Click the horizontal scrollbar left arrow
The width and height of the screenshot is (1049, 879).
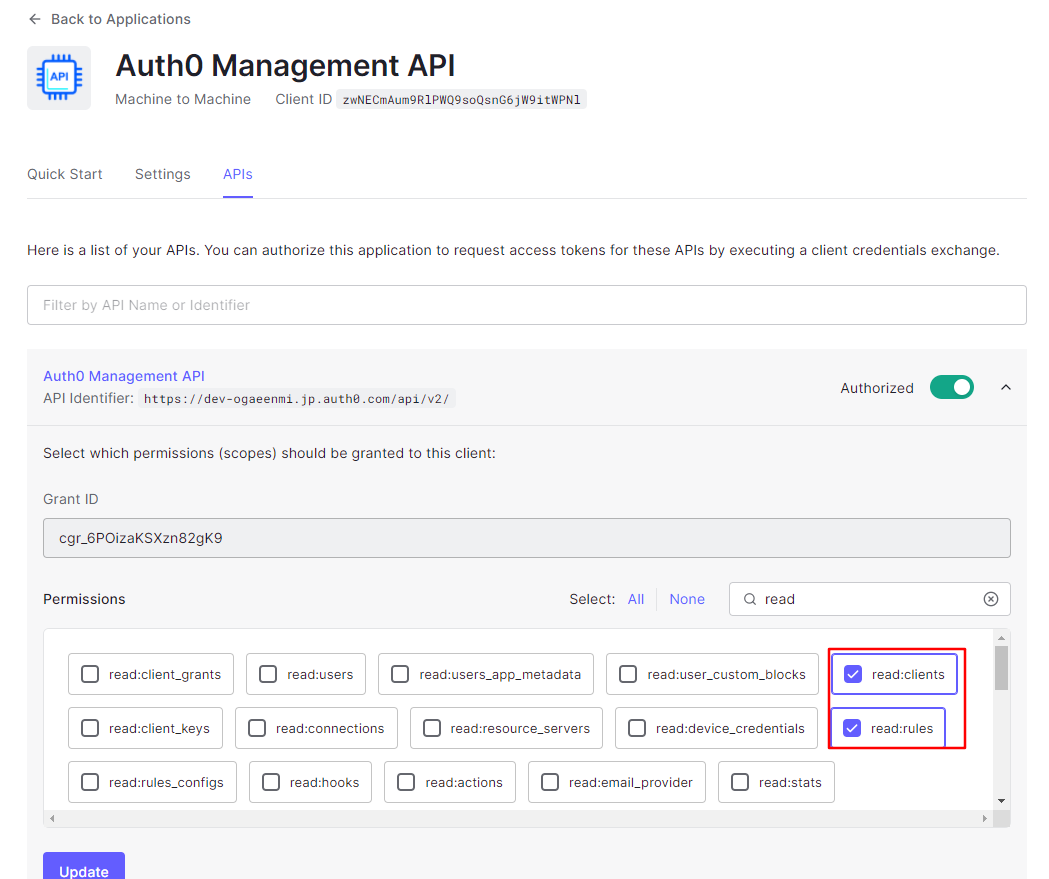tap(52, 818)
